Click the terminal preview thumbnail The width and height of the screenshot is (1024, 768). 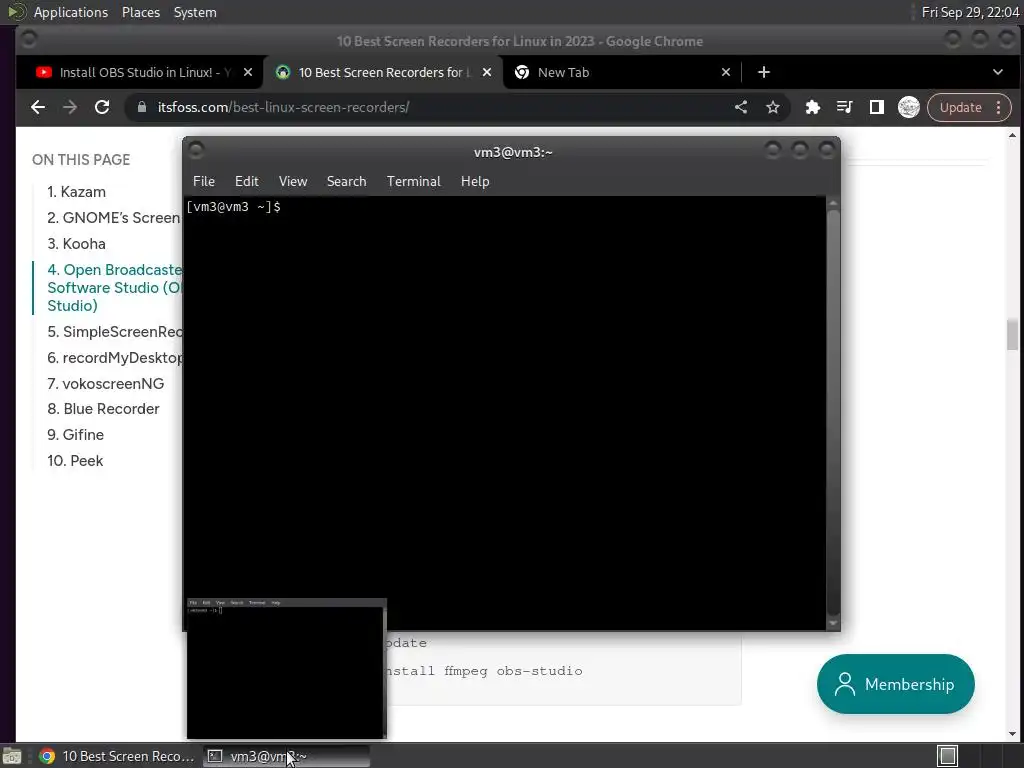coord(287,669)
